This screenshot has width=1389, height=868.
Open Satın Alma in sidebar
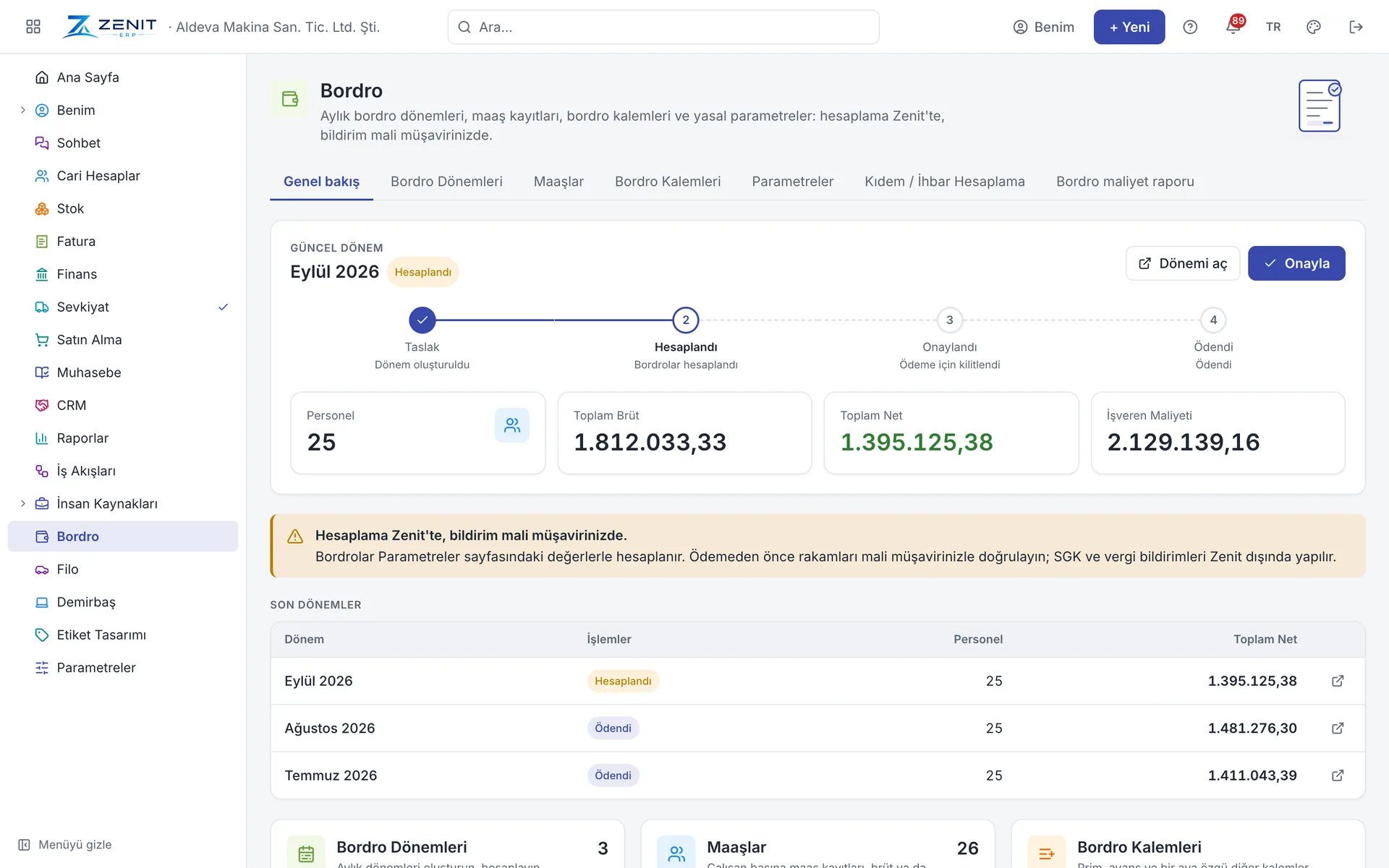click(x=123, y=340)
